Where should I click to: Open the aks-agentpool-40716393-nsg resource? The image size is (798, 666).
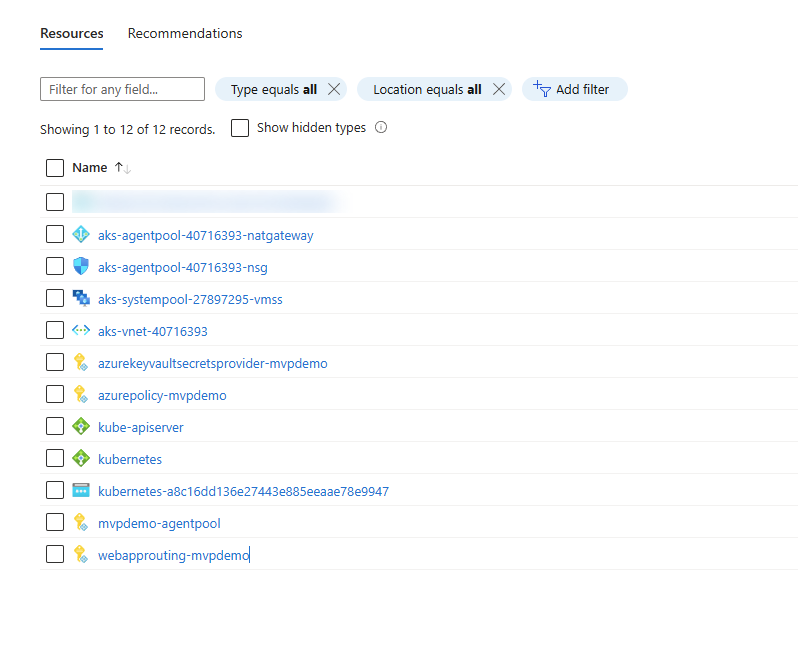tap(183, 268)
